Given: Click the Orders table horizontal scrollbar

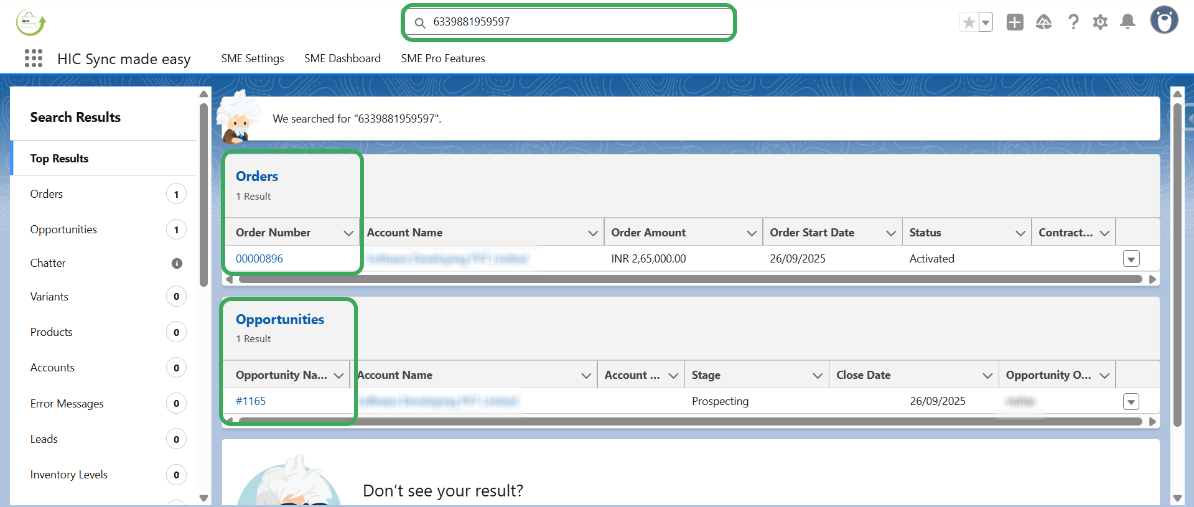Looking at the screenshot, I should 690,279.
